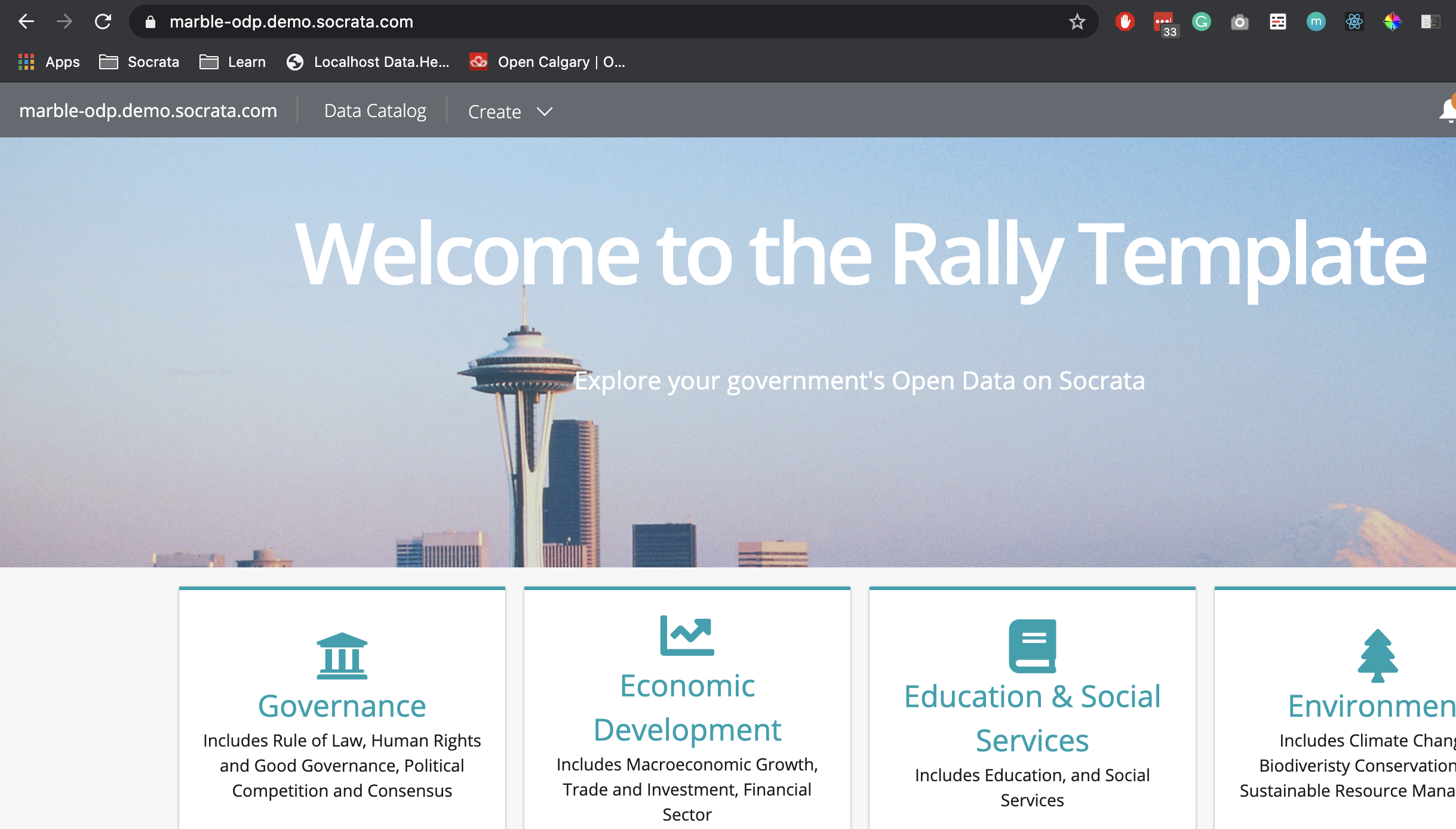Click the camera screenshot extension icon

(x=1239, y=22)
